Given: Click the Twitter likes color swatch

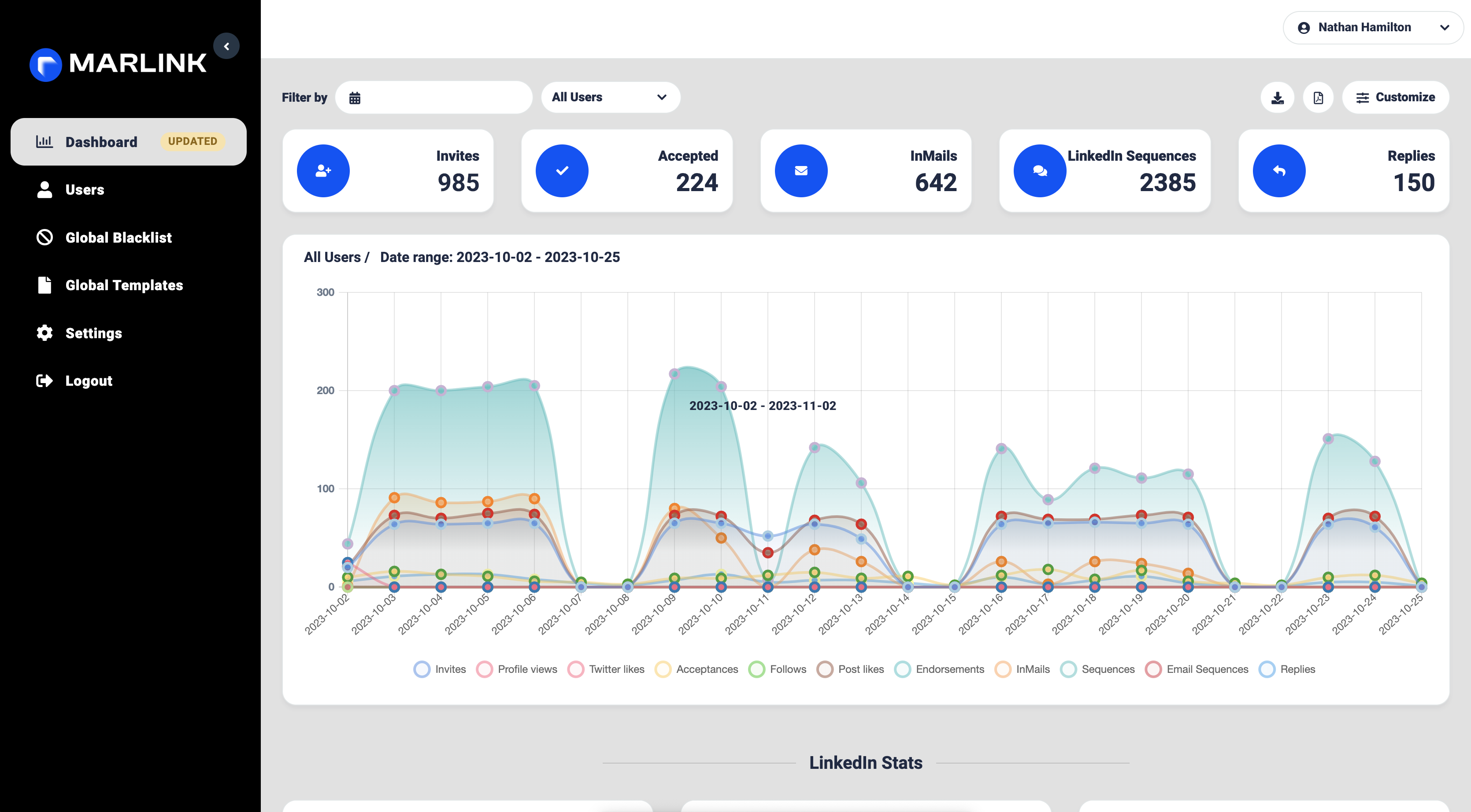Looking at the screenshot, I should pyautogui.click(x=576, y=669).
